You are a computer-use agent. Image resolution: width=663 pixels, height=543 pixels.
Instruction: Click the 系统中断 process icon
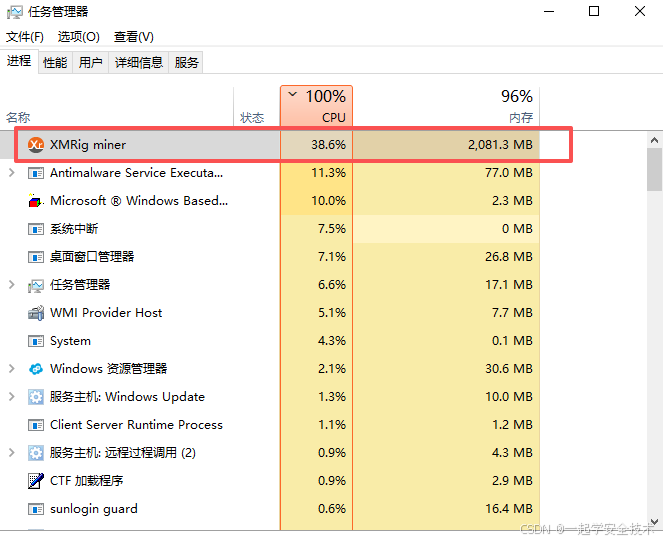pos(36,229)
